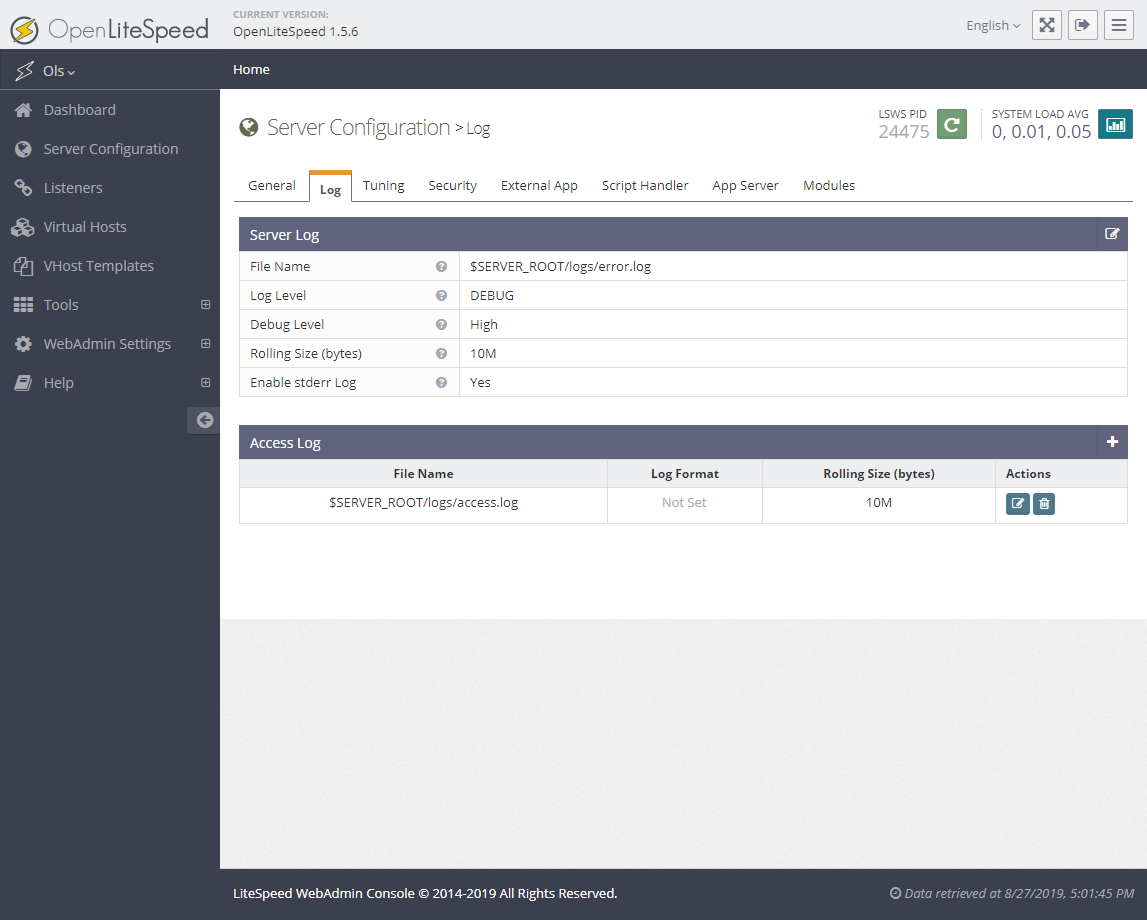The height and width of the screenshot is (920, 1147).
Task: Switch to the General tab
Action: pos(271,186)
